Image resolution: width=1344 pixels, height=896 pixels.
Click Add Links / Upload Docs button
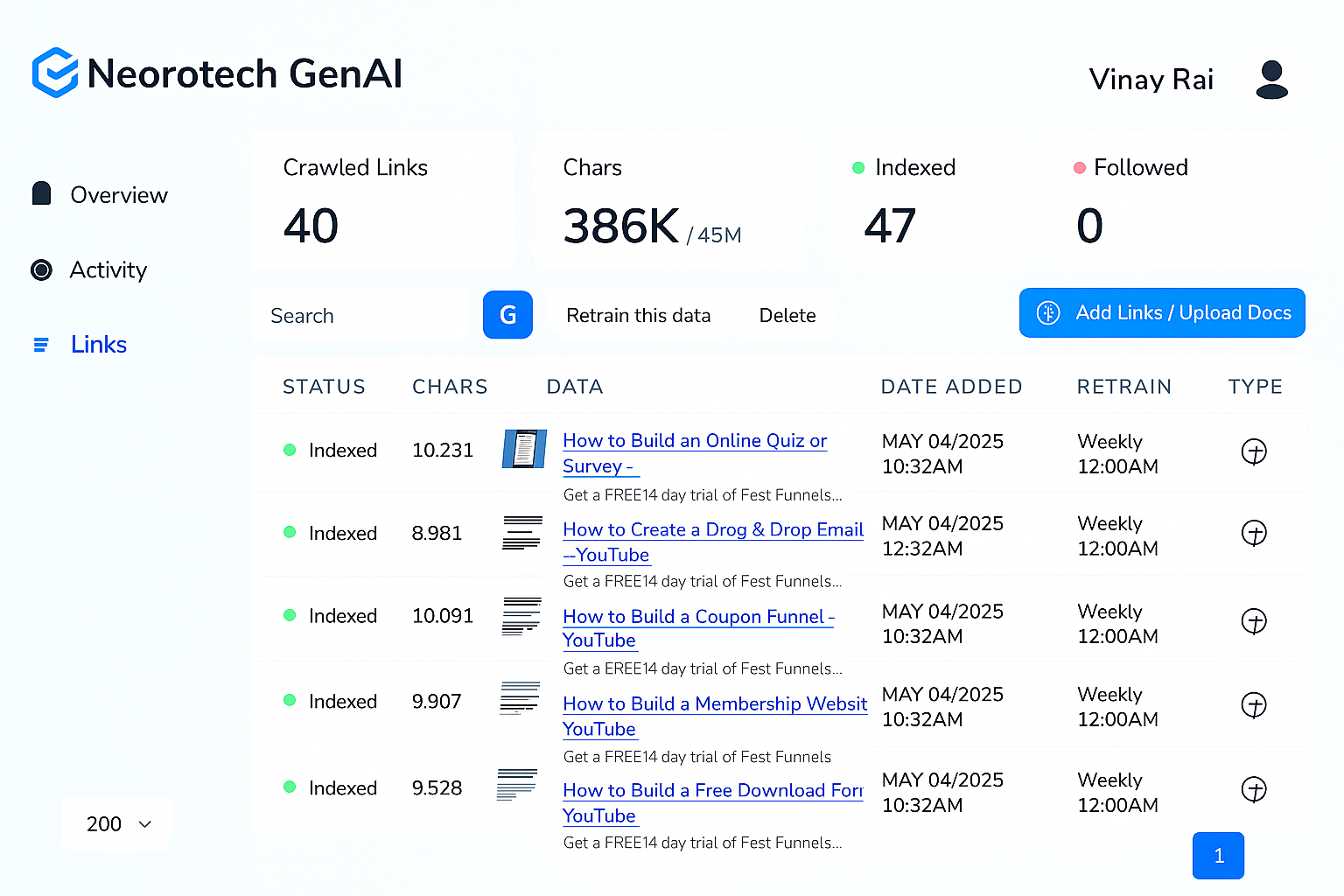pyautogui.click(x=1161, y=313)
